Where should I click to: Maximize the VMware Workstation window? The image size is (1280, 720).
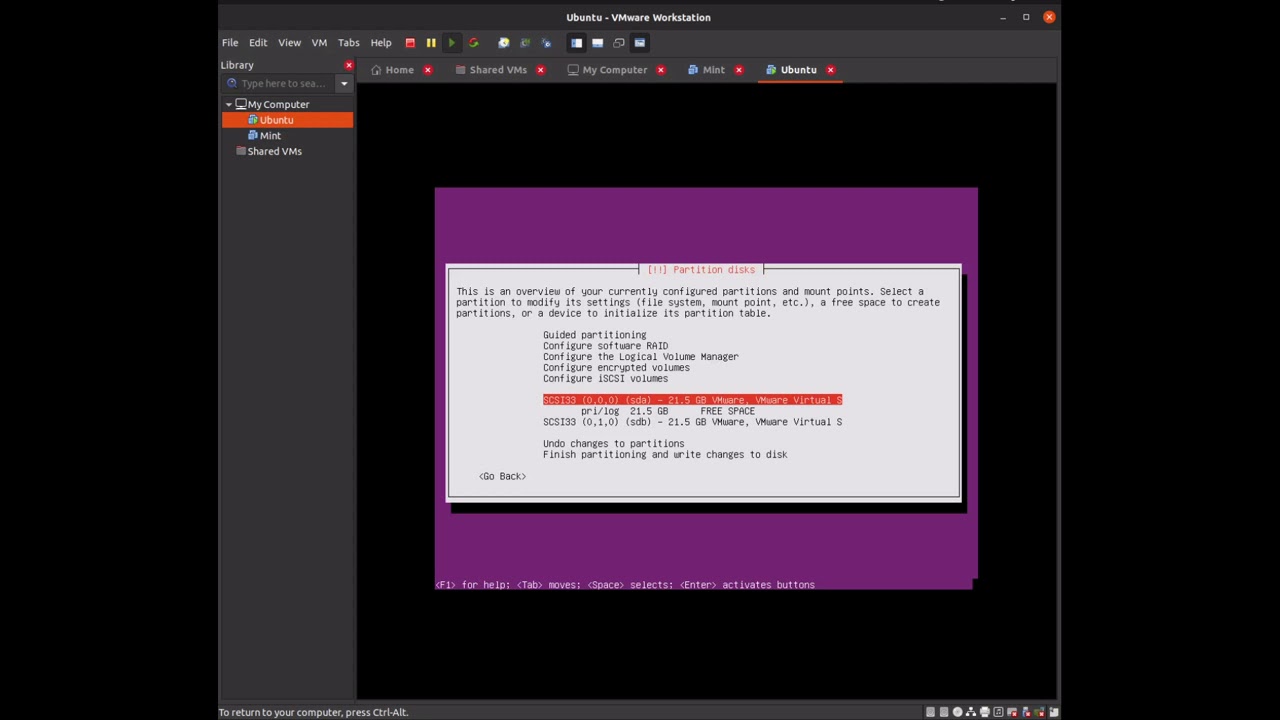pyautogui.click(x=1026, y=17)
